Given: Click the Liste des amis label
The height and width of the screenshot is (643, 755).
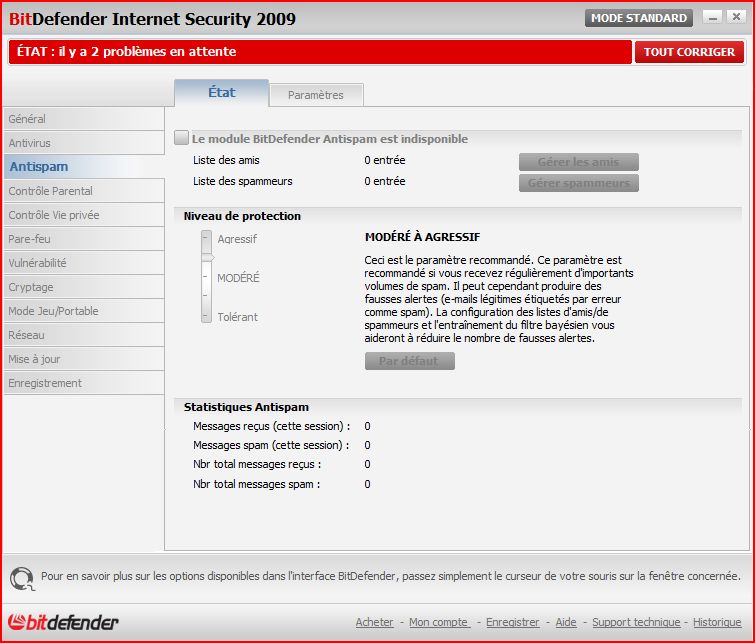Looking at the screenshot, I should point(226,160).
